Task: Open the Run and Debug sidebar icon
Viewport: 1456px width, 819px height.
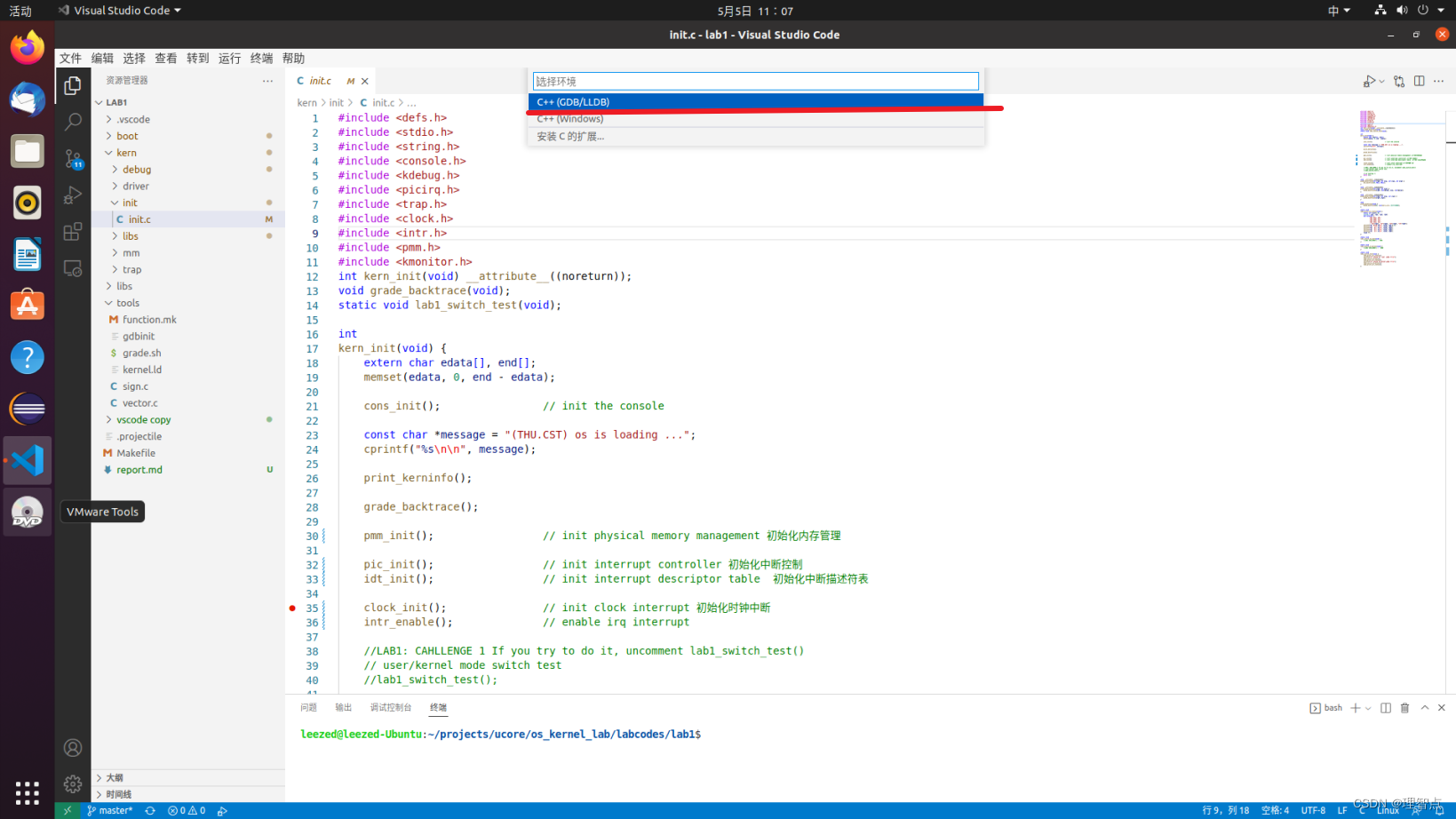Action: (x=73, y=195)
